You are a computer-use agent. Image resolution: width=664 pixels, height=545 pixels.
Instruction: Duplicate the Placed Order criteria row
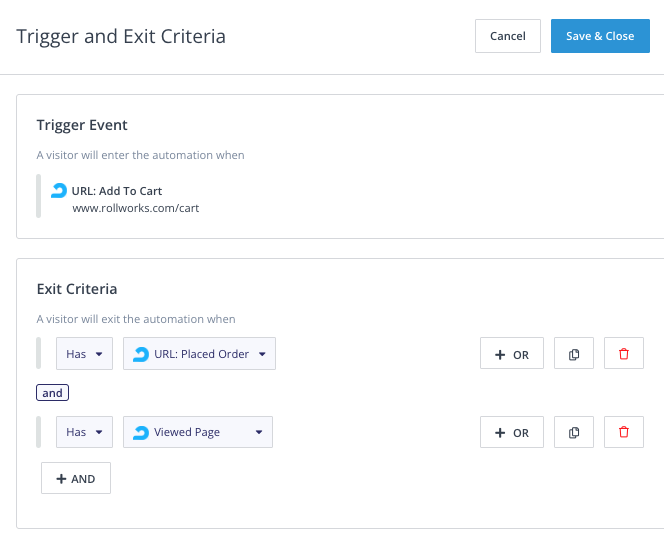point(574,354)
